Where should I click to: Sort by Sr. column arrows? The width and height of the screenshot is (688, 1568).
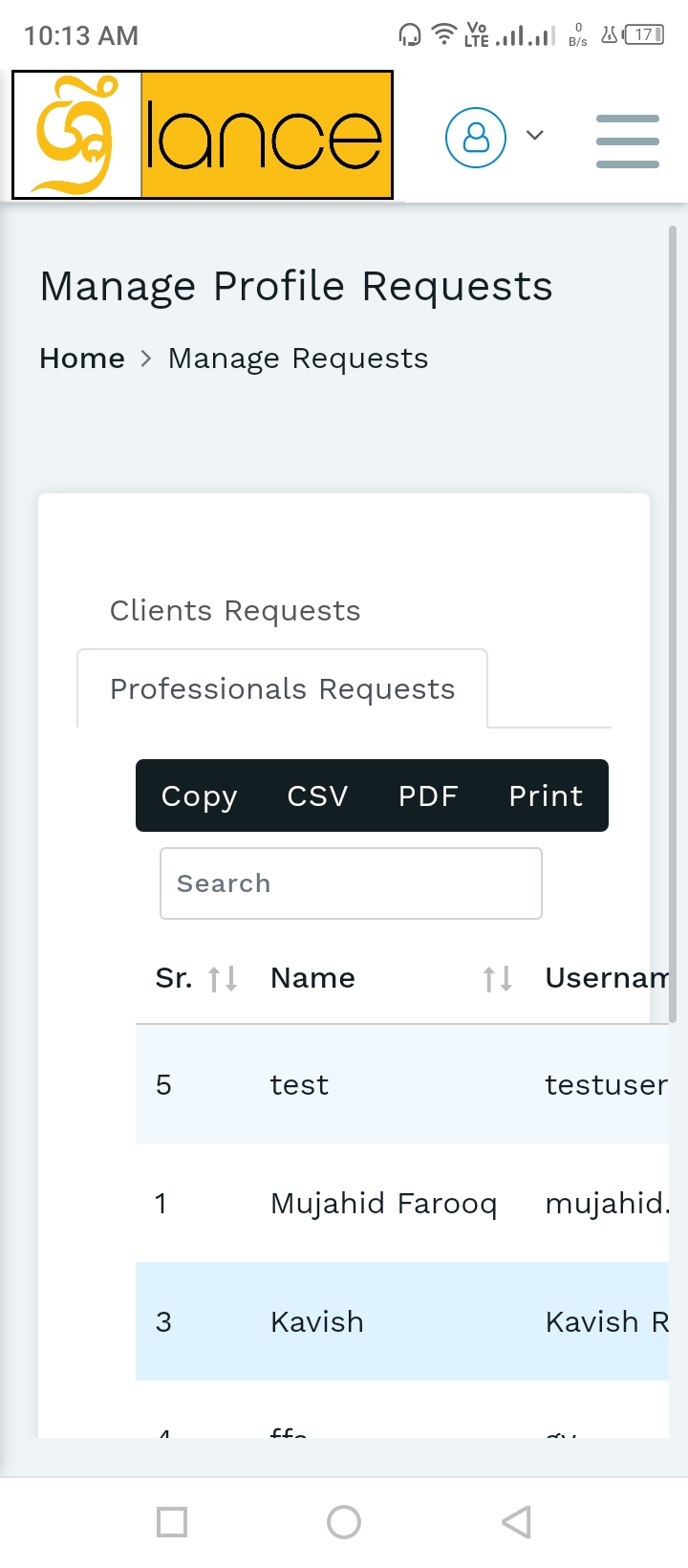[x=223, y=978]
